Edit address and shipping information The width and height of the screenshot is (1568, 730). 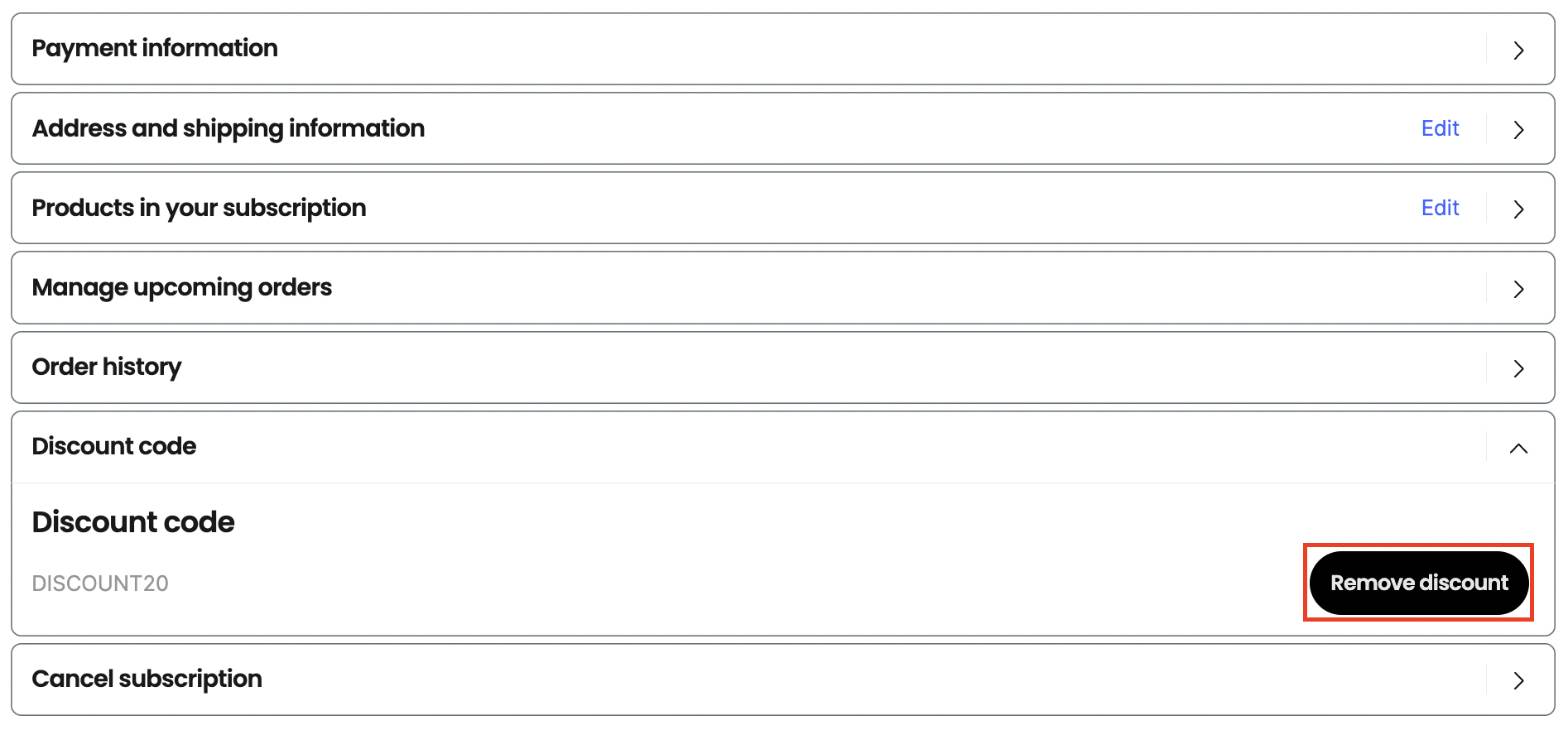click(1440, 128)
